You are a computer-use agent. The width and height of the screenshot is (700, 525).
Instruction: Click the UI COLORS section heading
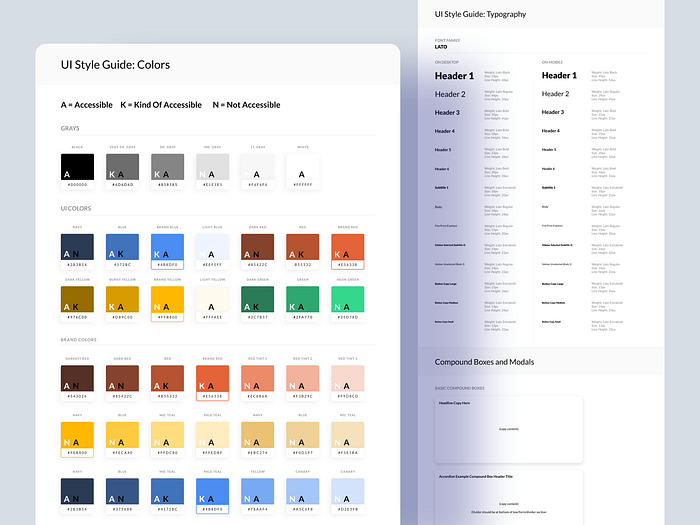click(76, 208)
